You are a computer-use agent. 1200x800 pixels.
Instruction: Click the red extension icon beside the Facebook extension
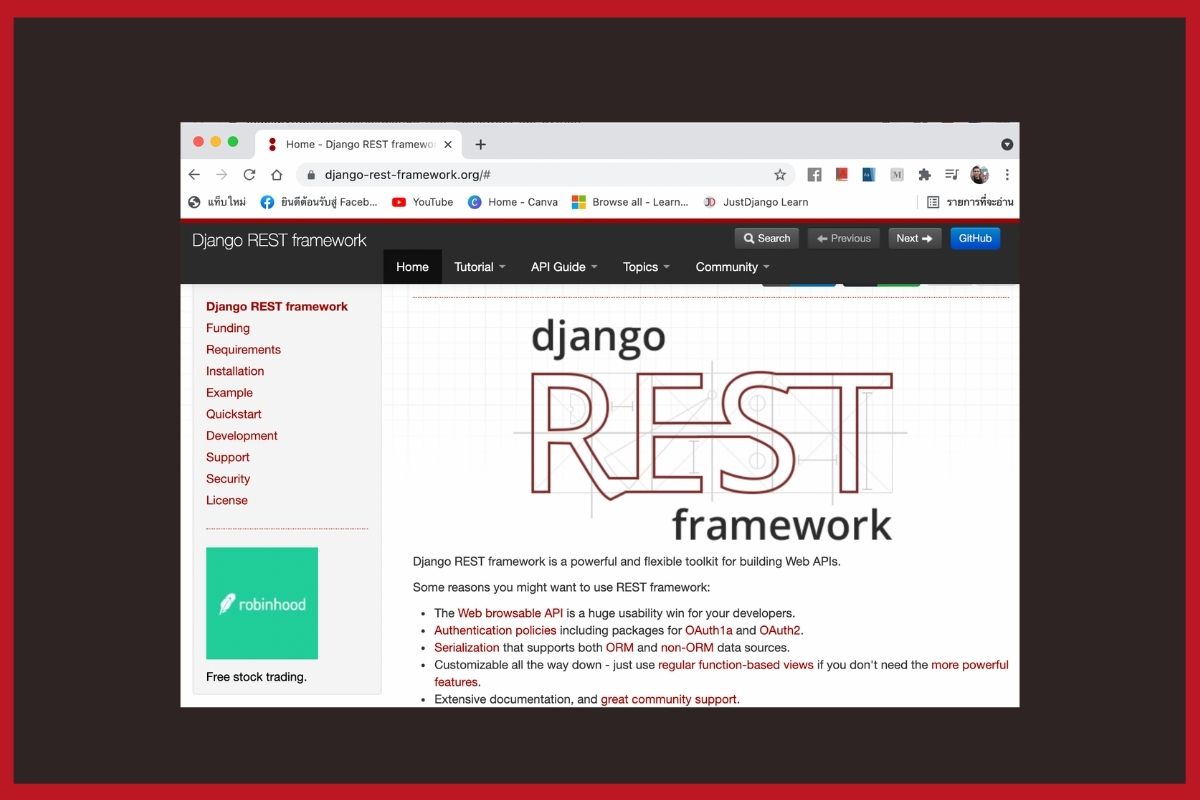pos(841,174)
